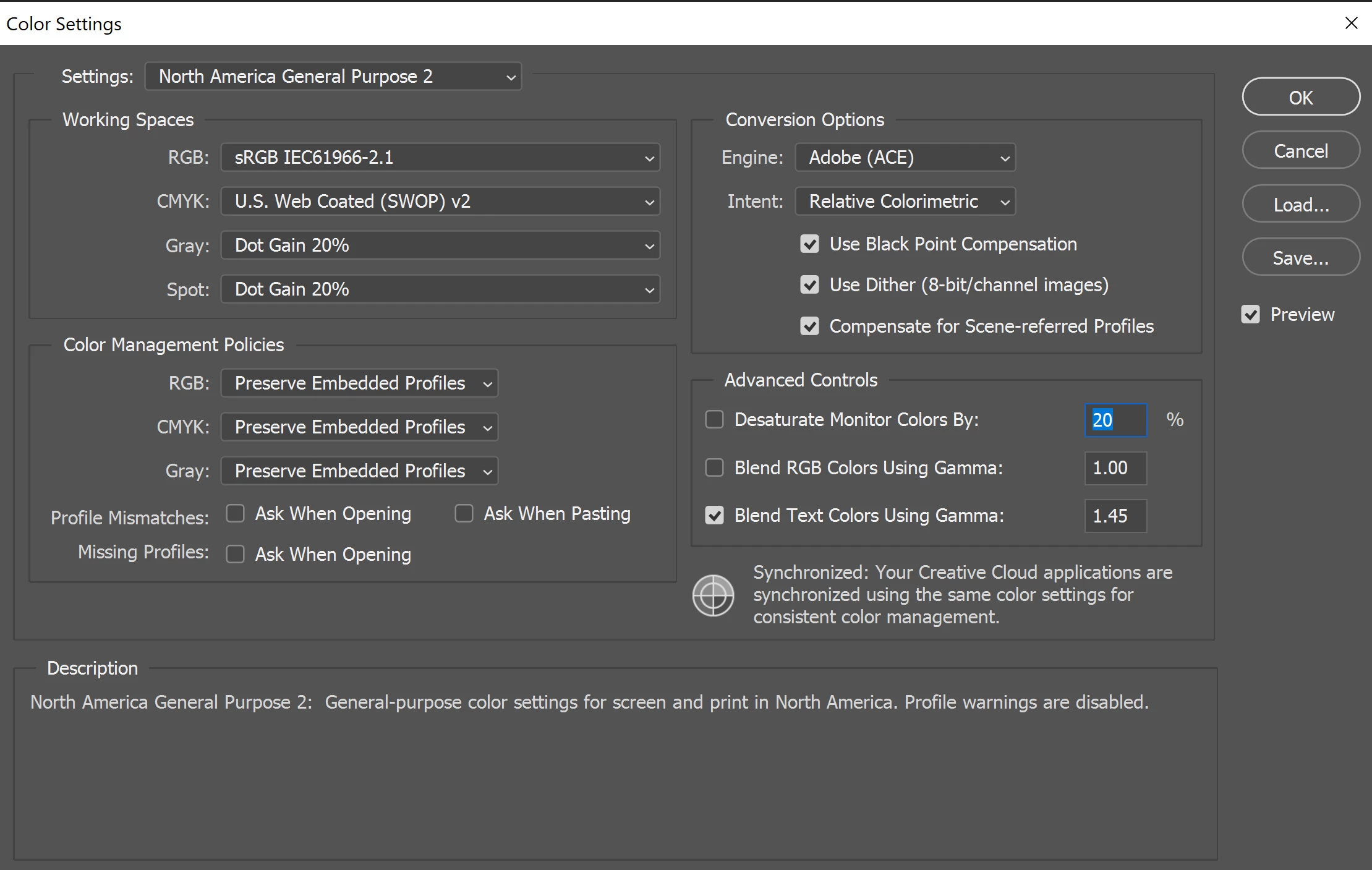Screen dimensions: 1372x870
Task: Open the Intent Relative Colorimetric dropdown
Action: [905, 201]
